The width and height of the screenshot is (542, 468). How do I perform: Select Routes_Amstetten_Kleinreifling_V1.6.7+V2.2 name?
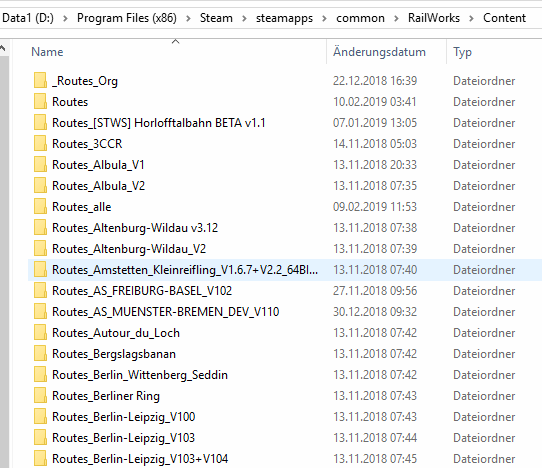[185, 270]
